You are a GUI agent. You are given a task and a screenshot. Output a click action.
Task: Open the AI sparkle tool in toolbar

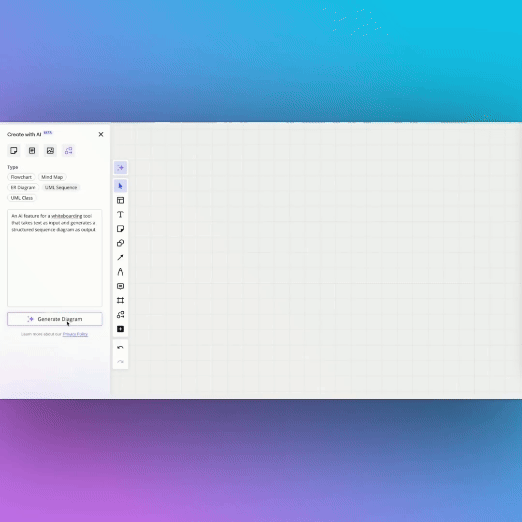pyautogui.click(x=120, y=168)
